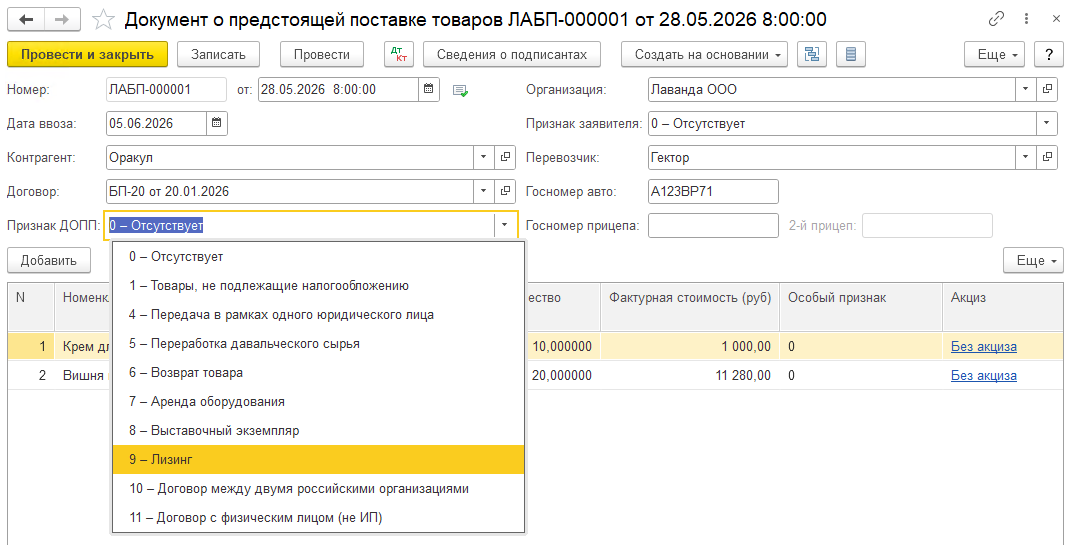Viewport: 1073px width, 545px height.
Task: Open Сведения о подписантах
Action: (x=512, y=55)
